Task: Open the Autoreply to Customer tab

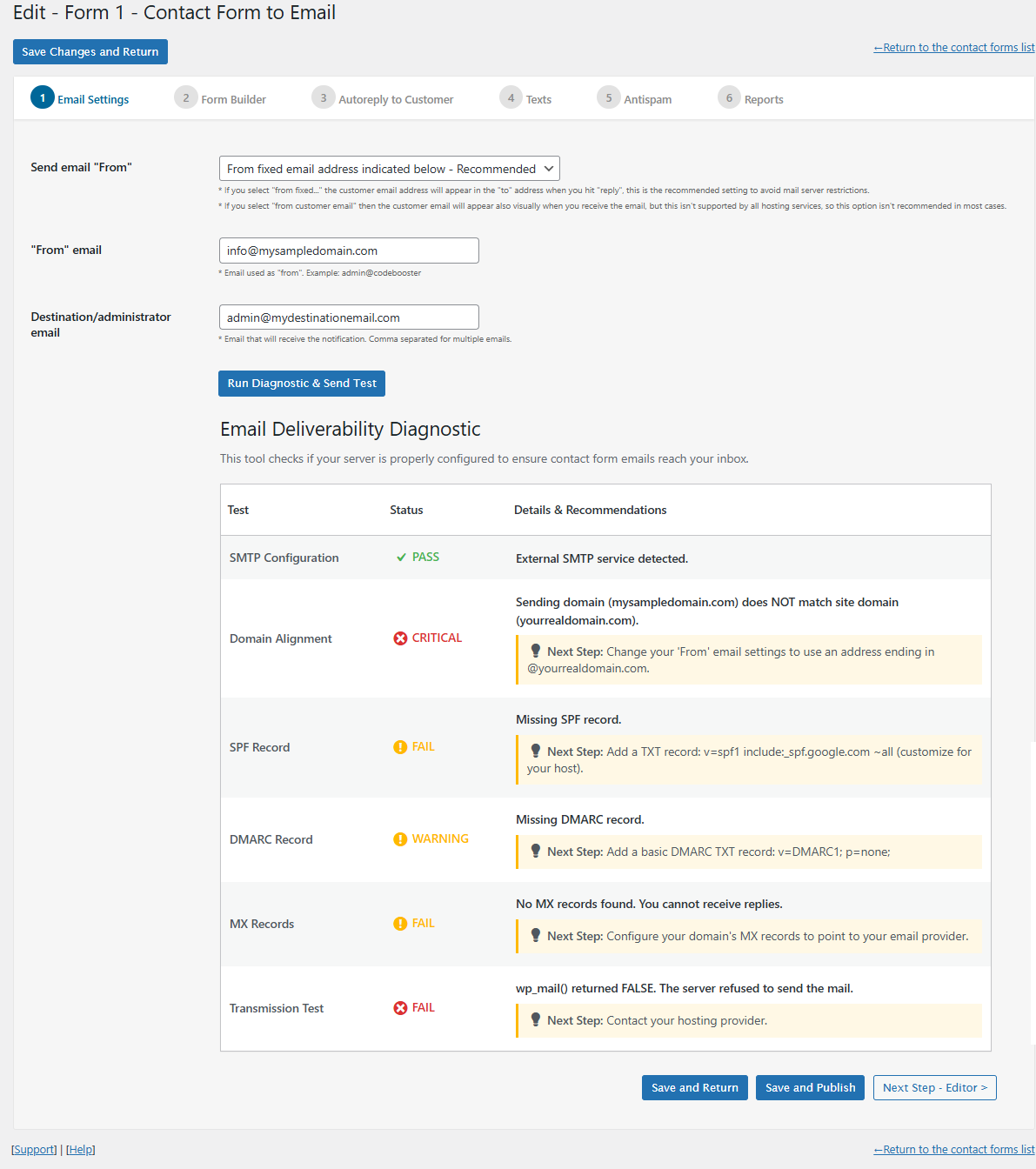Action: 383,99
